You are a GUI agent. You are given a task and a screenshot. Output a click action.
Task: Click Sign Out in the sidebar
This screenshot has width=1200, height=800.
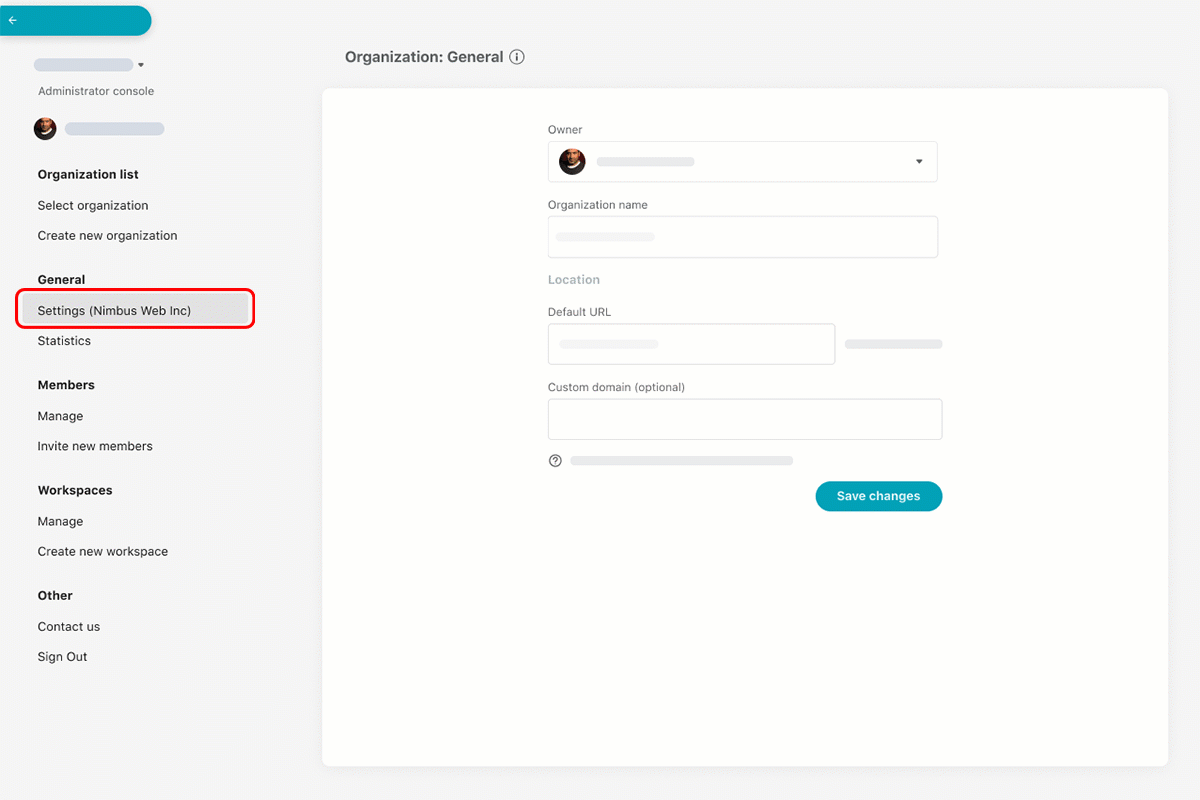62,656
